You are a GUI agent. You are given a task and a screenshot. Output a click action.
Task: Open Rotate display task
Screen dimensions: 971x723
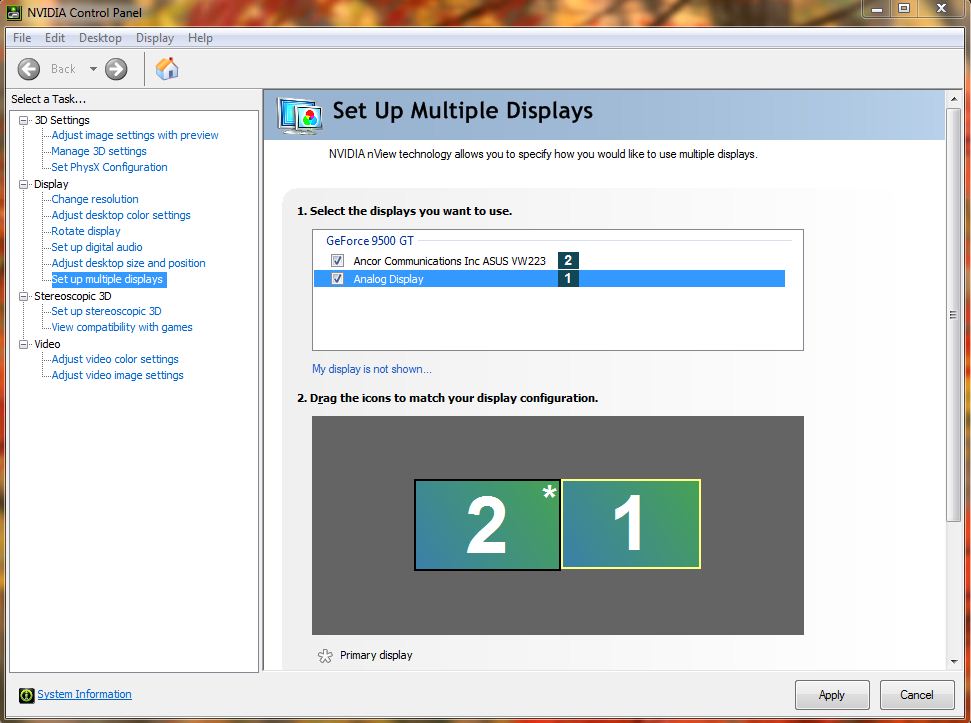(85, 231)
